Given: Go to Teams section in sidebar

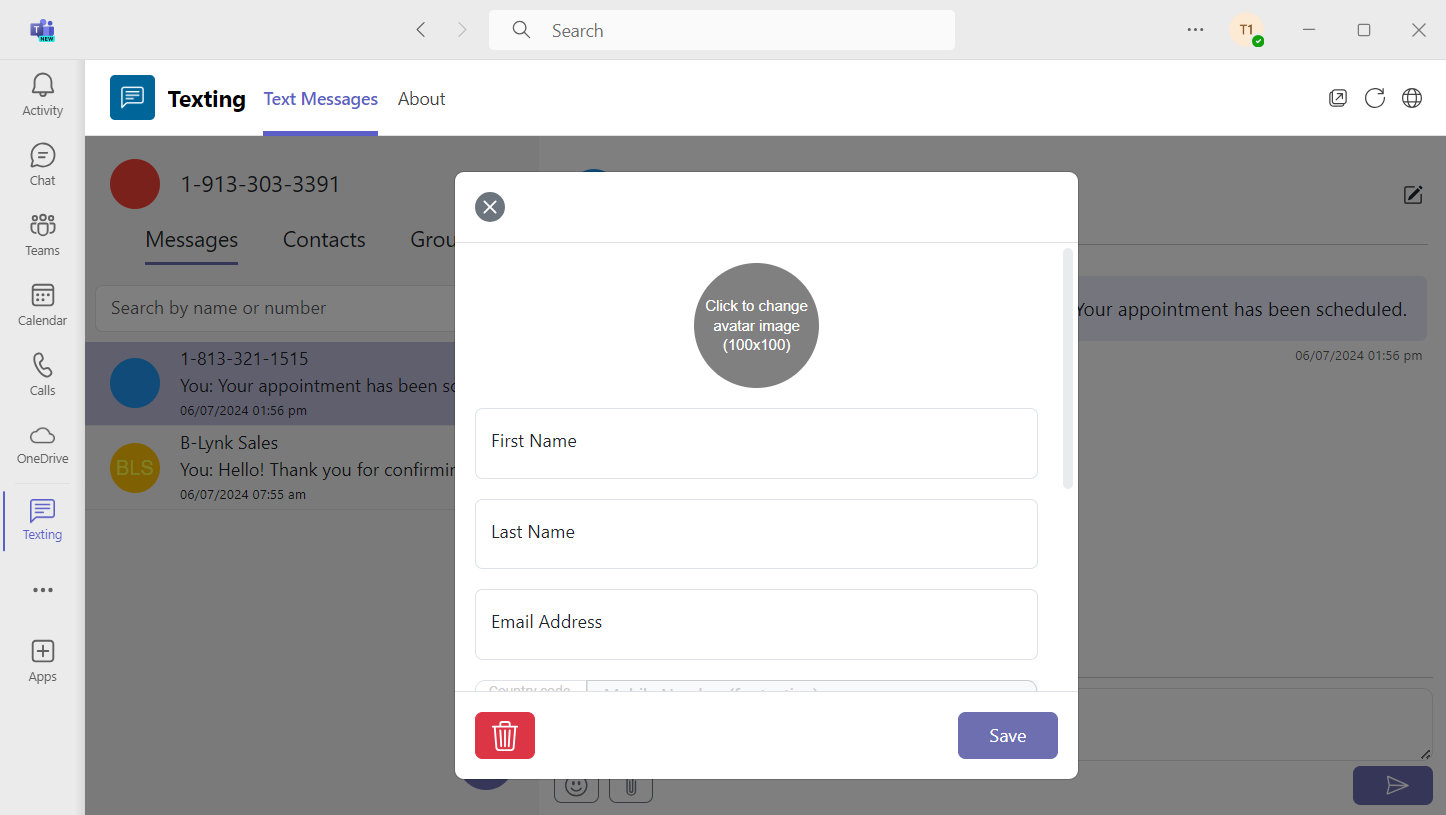Looking at the screenshot, I should (x=42, y=235).
